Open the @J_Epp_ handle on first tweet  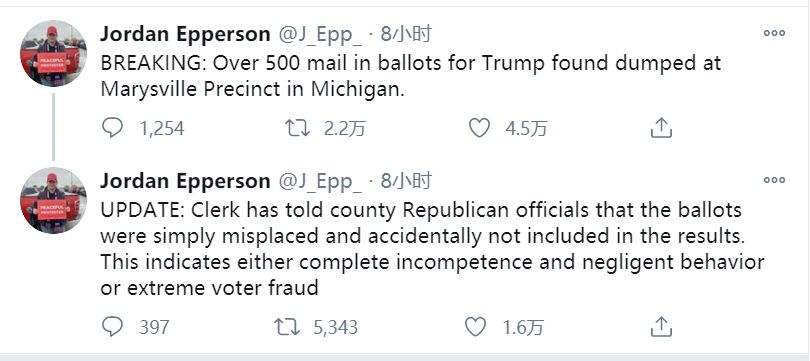tap(320, 35)
